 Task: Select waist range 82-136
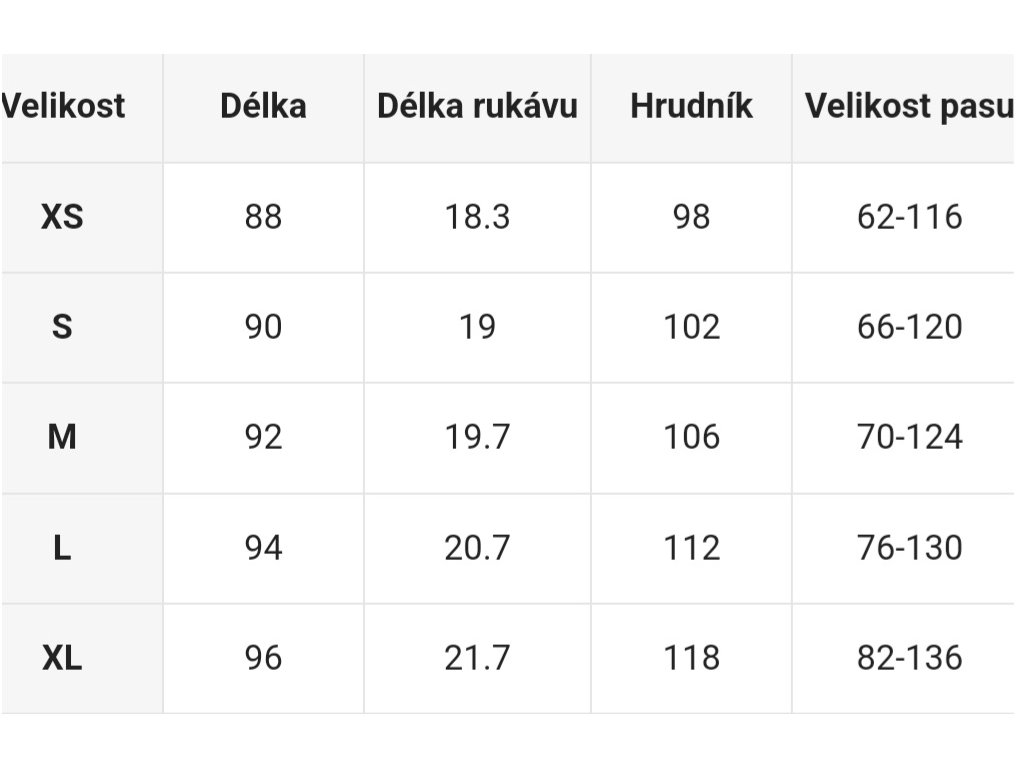click(909, 658)
